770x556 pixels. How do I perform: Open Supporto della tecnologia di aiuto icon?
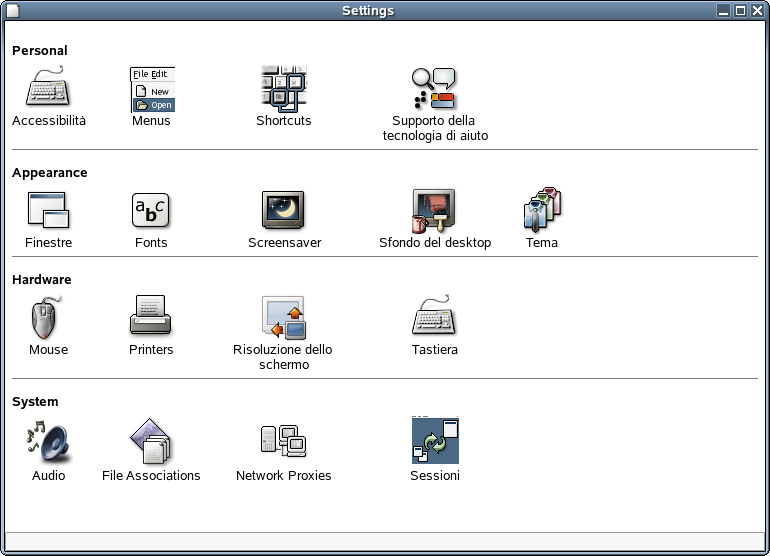point(434,88)
